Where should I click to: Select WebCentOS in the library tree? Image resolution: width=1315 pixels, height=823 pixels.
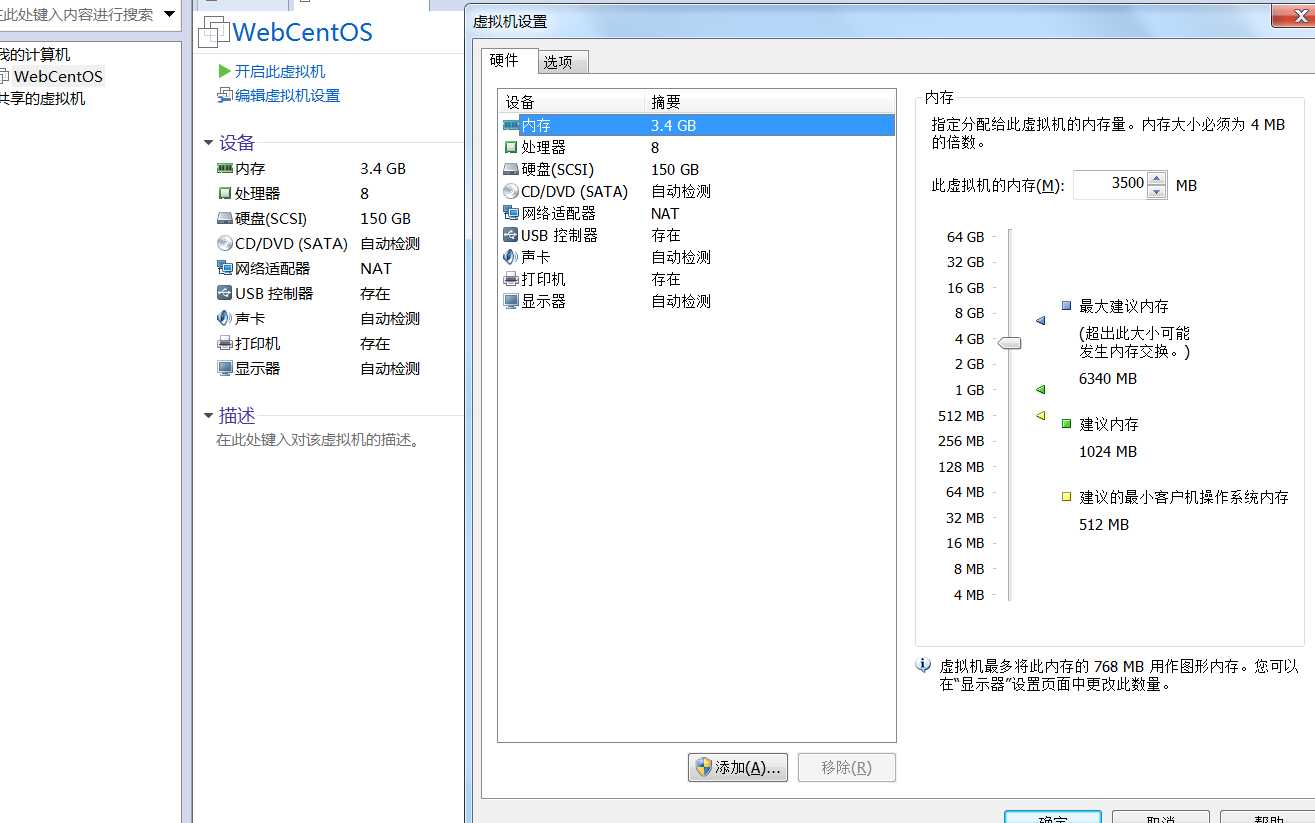[x=58, y=77]
